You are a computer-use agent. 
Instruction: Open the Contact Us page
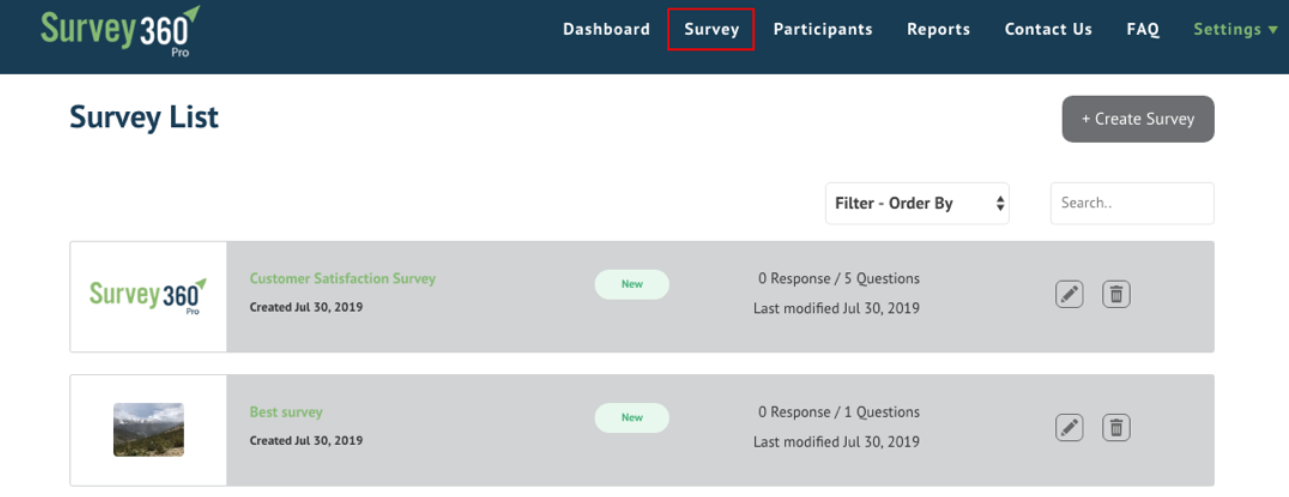coord(1048,29)
